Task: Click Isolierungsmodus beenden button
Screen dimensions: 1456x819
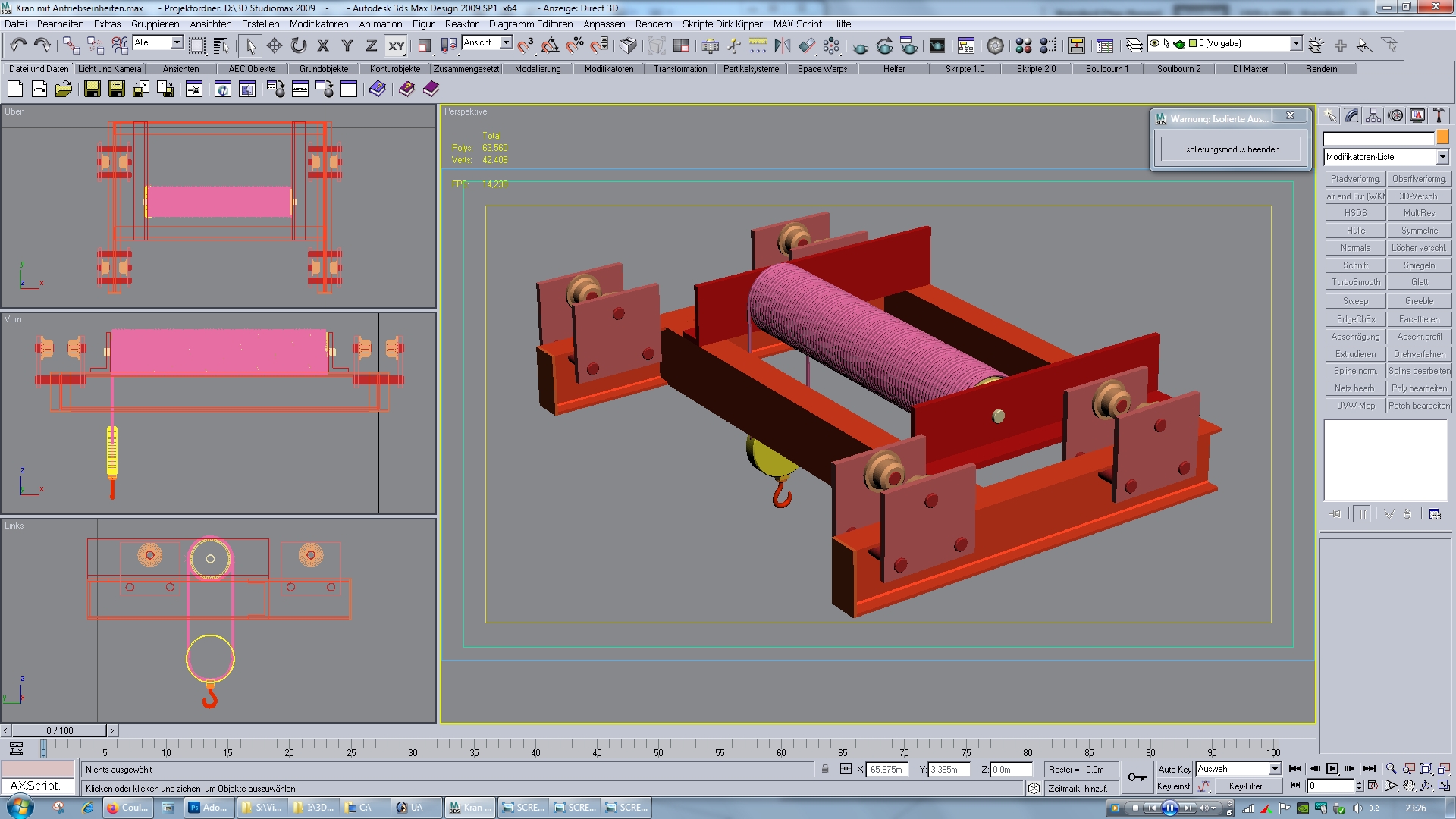Action: (1231, 149)
